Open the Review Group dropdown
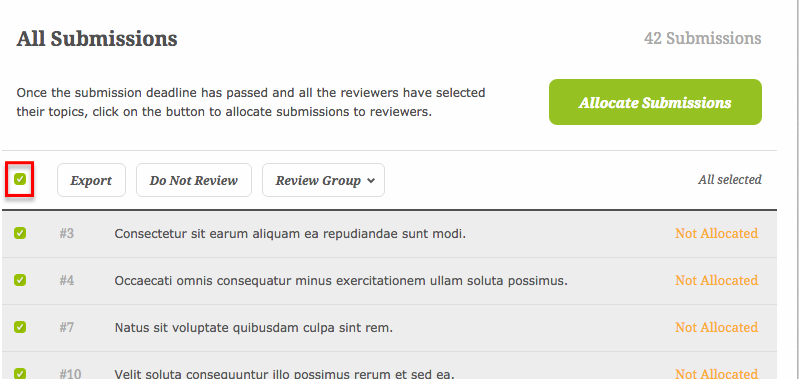 (x=323, y=180)
